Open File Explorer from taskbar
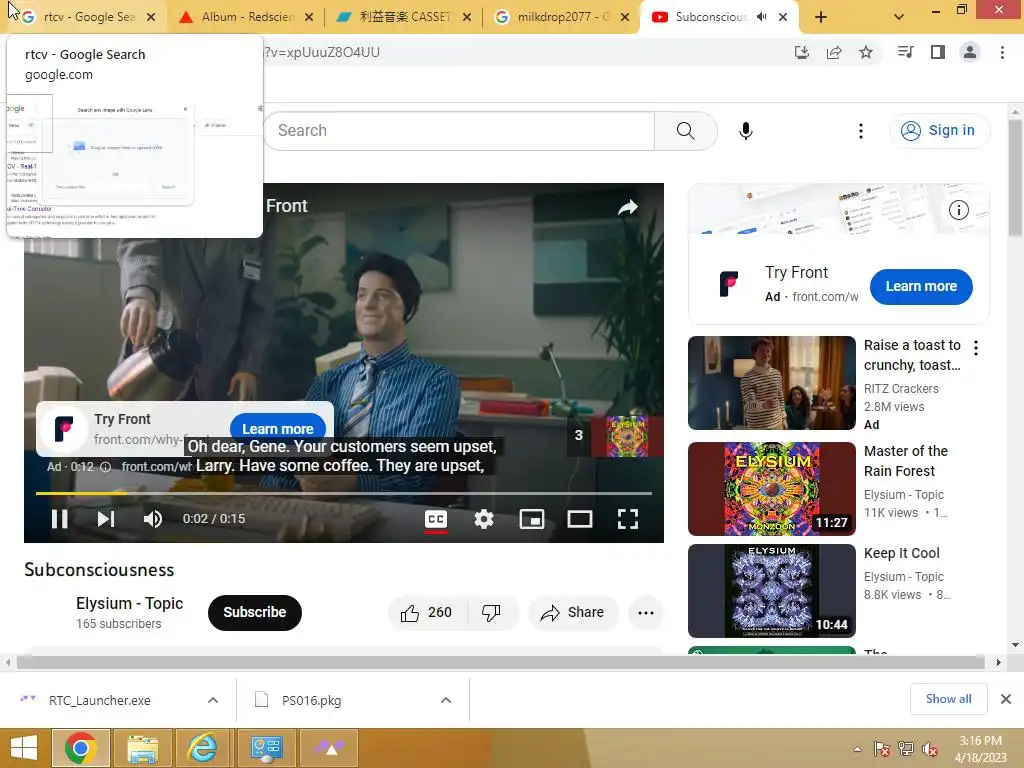The image size is (1024, 768). [142, 748]
